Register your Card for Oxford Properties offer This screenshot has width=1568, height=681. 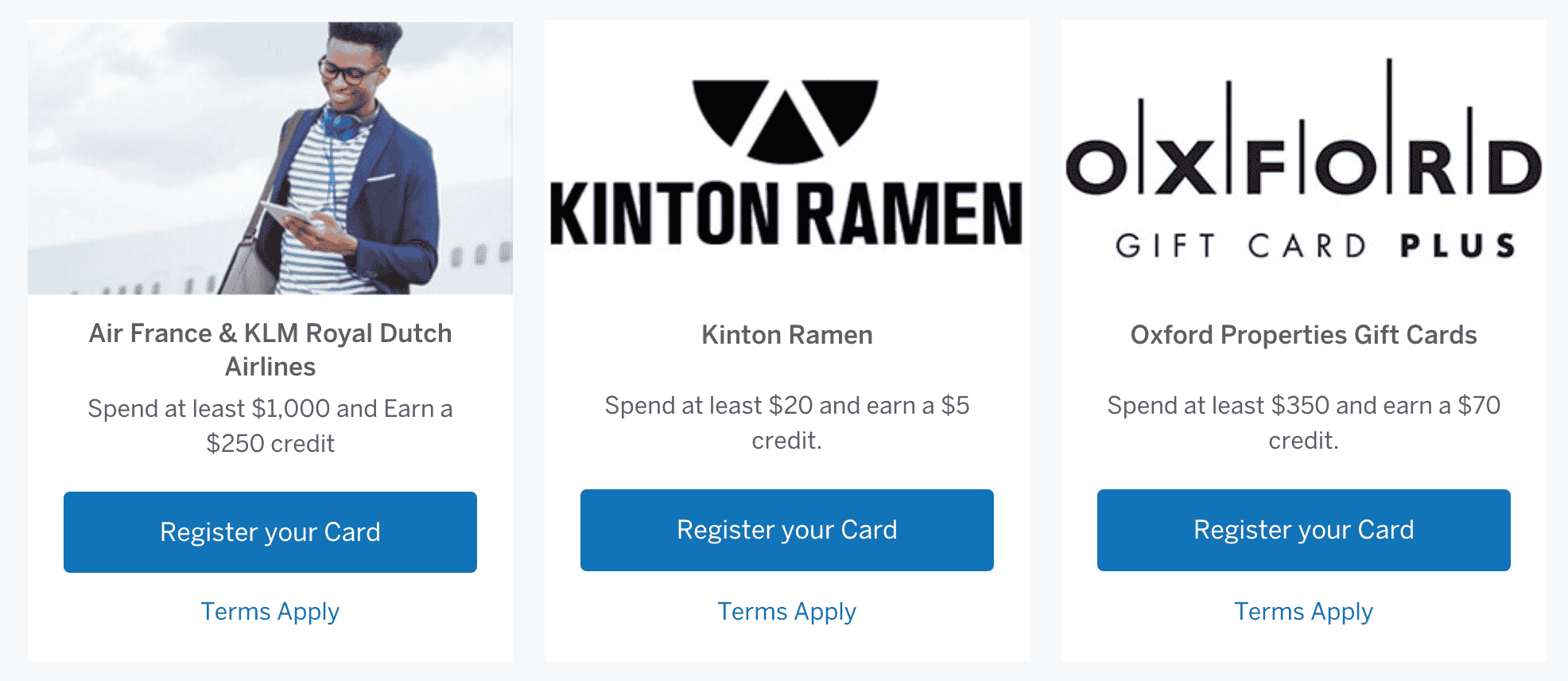click(x=1303, y=530)
